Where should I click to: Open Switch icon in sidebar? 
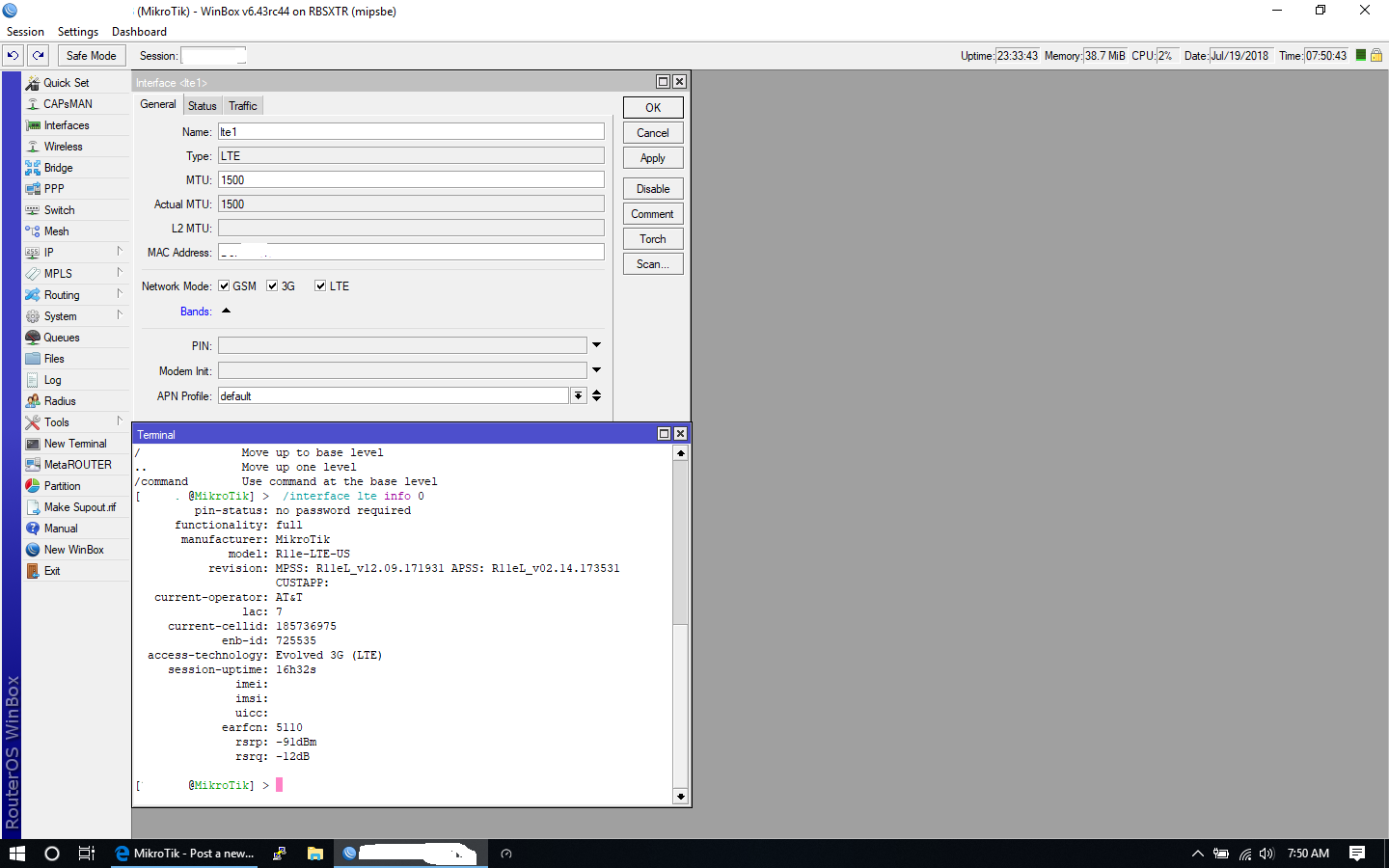tap(33, 210)
